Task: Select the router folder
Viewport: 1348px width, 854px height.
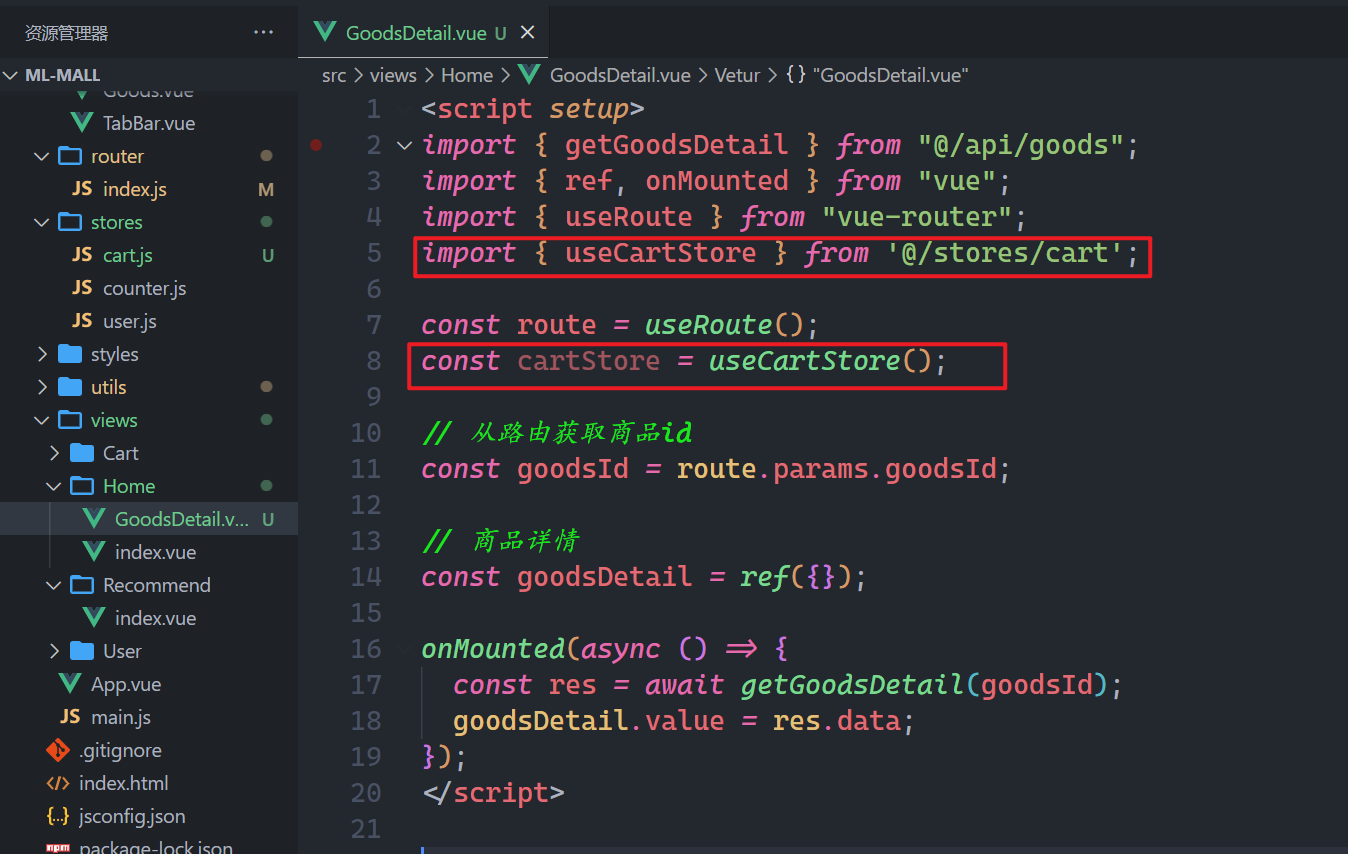Action: tap(117, 156)
